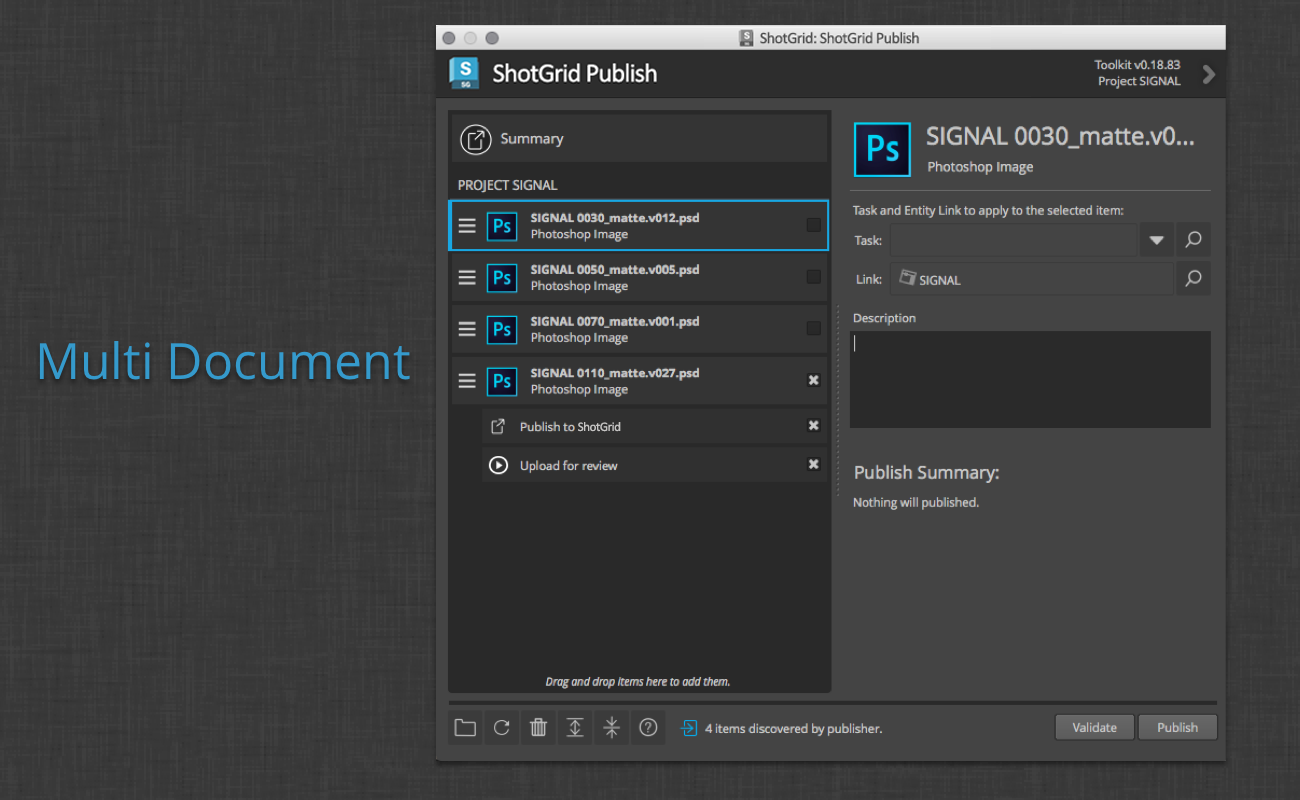Enable the checkbox for SIGNAL 0050_matte.v005.psd
Screen dimensions: 1300x800
click(x=814, y=277)
